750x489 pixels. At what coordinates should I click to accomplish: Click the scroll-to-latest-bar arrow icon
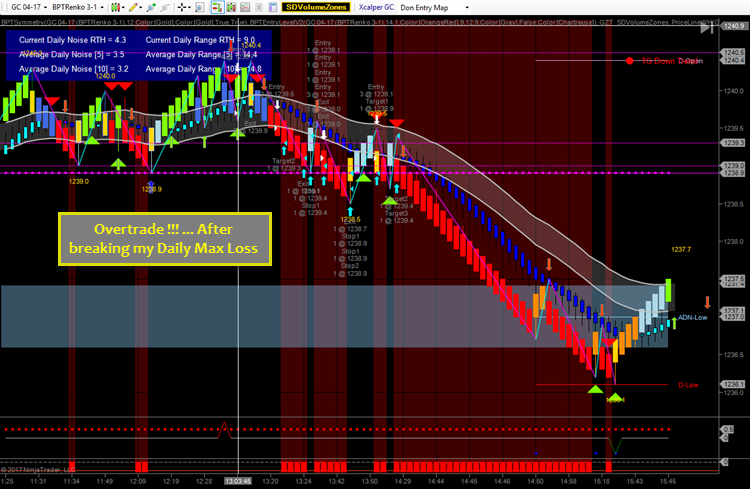[707, 28]
